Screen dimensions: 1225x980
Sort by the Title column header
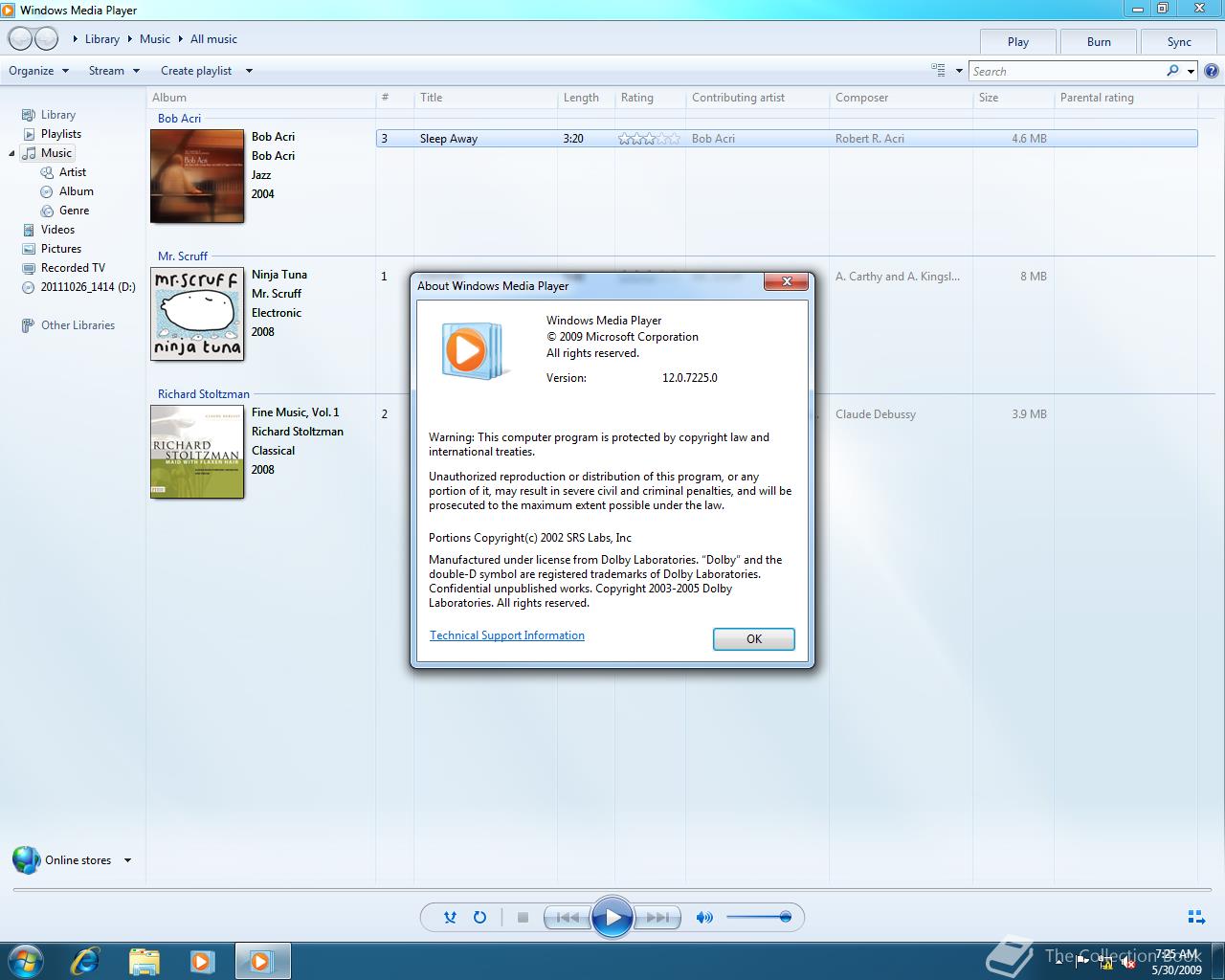(485, 98)
